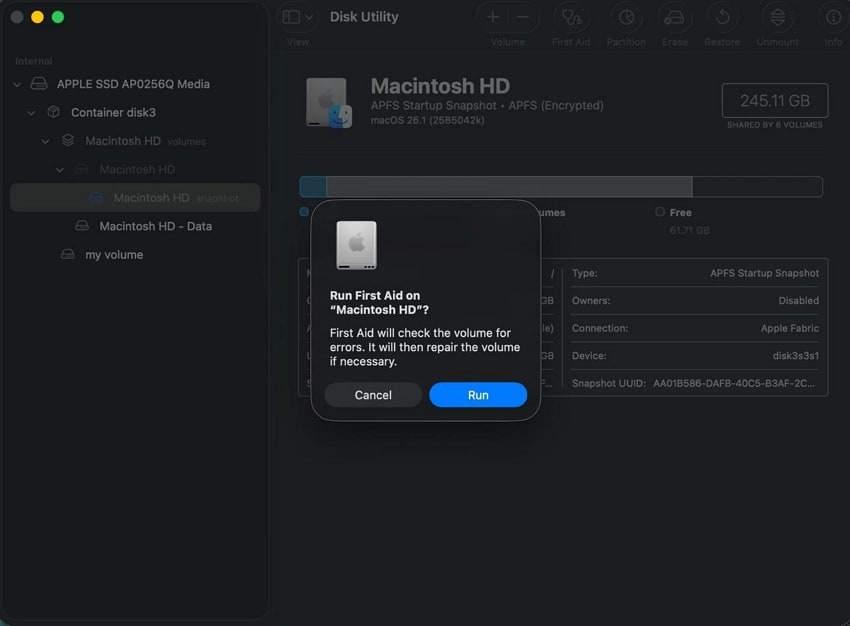Click the Erase toolbar icon
Screen dimensions: 850x626
674,18
